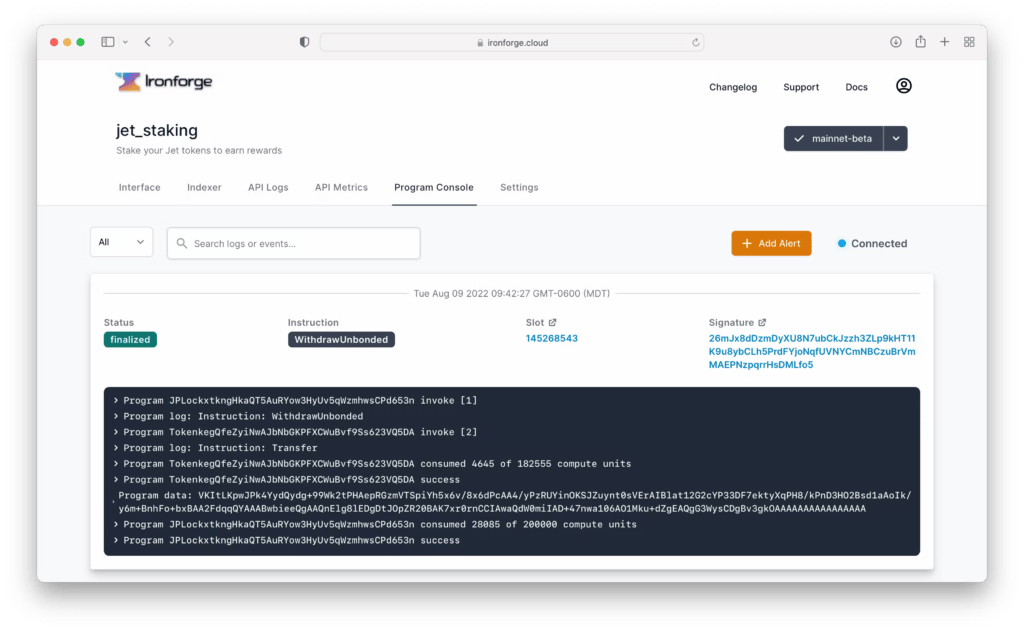Click the ironforge.cloud address bar
1024x631 pixels.
(x=512, y=42)
